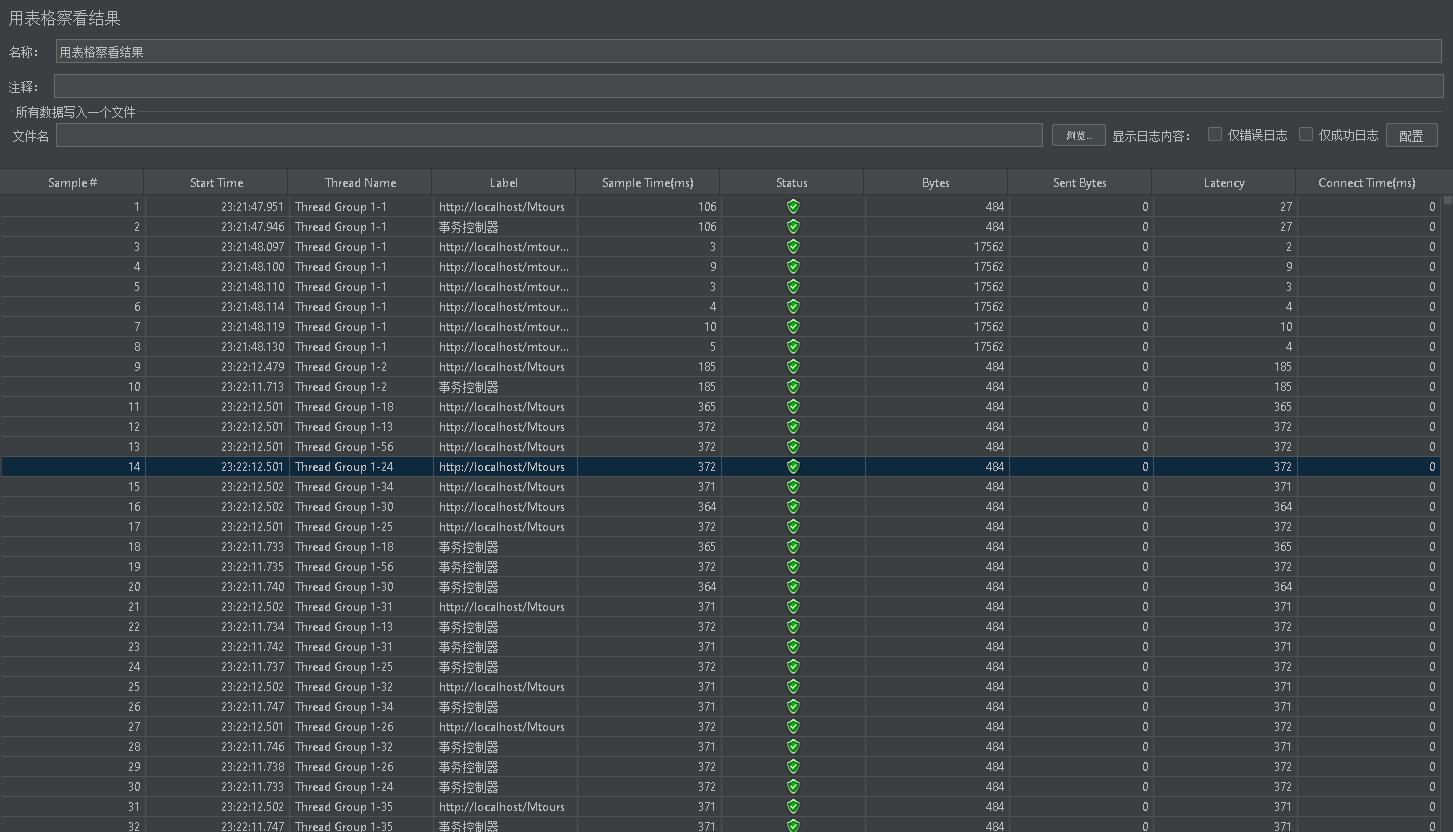Click the status shield in sample 12 row

point(793,427)
